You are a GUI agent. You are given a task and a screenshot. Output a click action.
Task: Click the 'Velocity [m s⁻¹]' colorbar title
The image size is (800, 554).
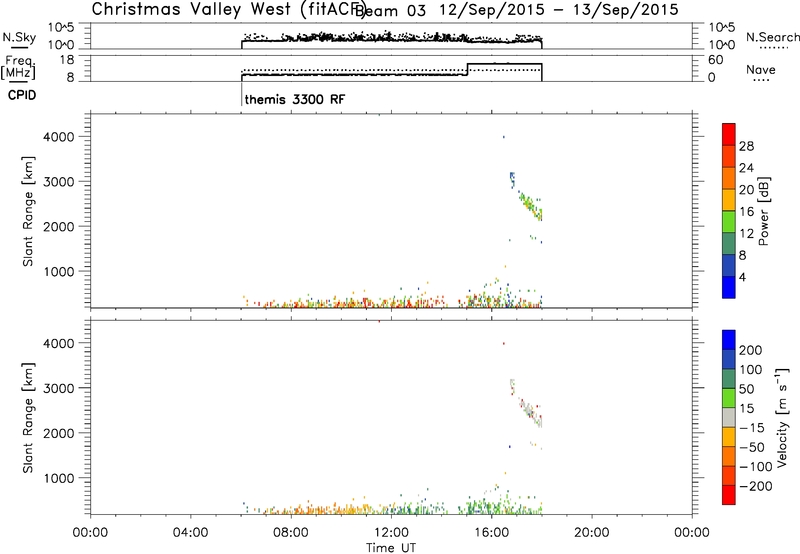point(782,418)
